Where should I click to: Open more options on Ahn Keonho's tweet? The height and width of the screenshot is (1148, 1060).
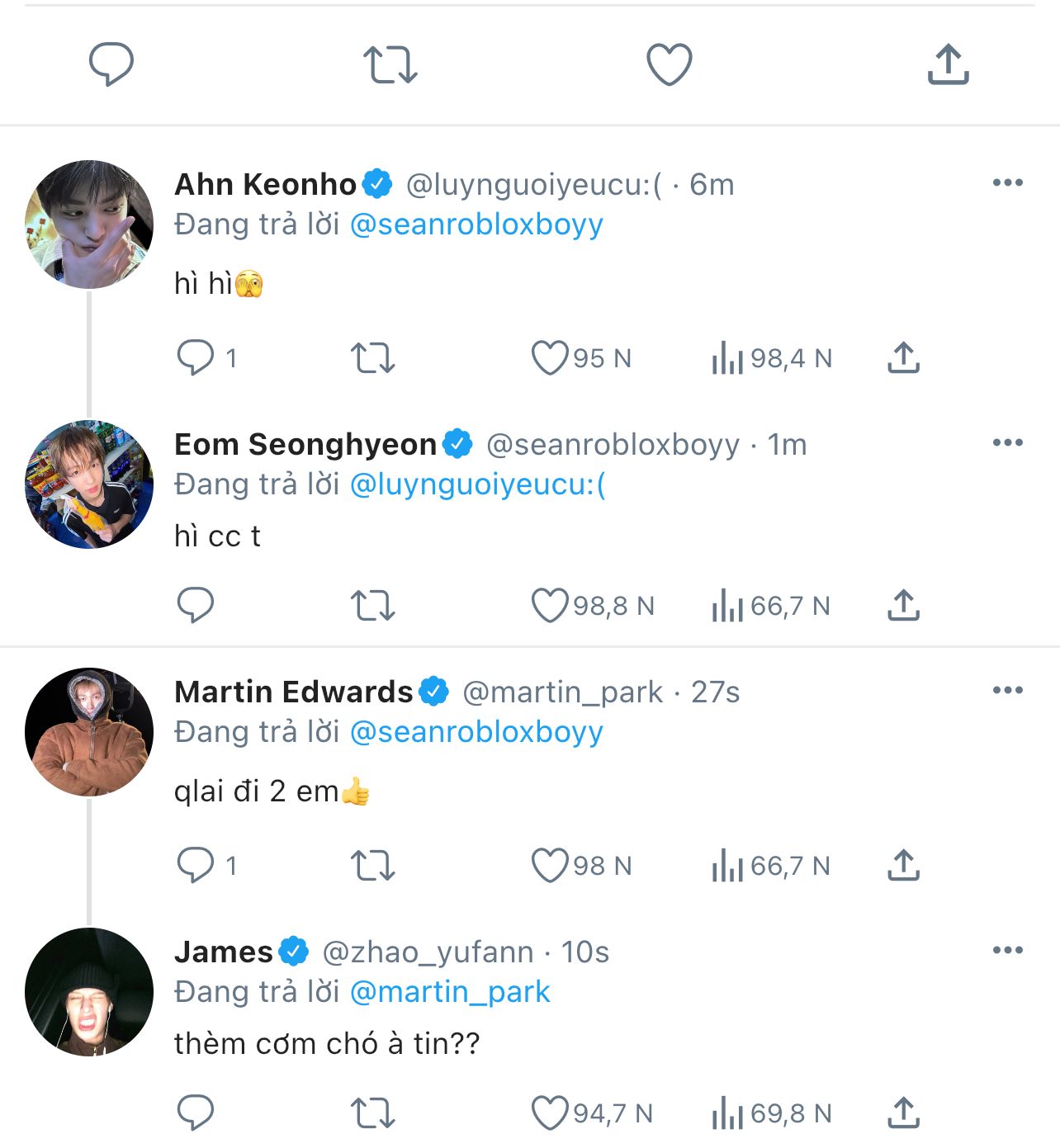[1007, 182]
